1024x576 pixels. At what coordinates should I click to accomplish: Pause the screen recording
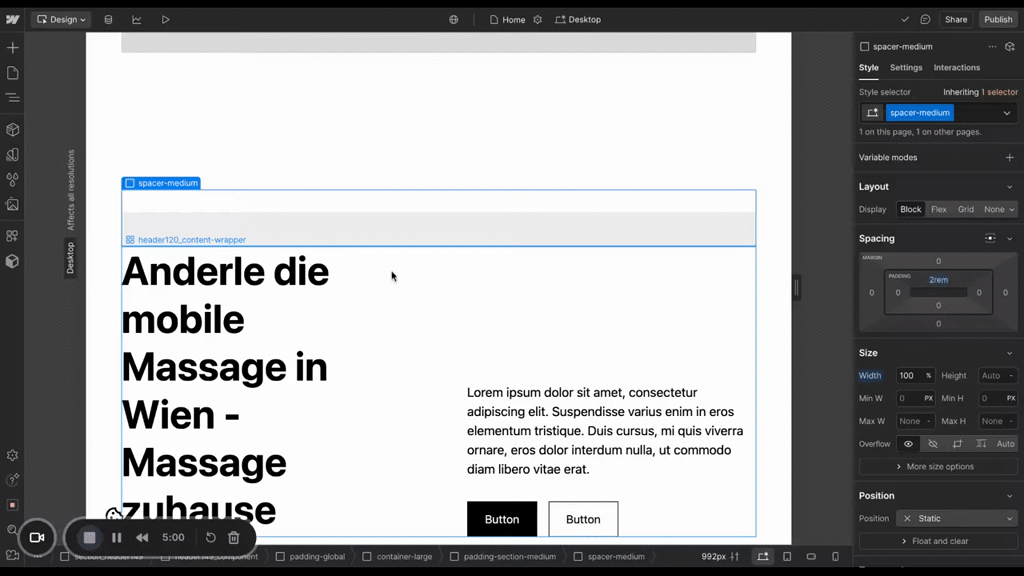click(x=117, y=538)
